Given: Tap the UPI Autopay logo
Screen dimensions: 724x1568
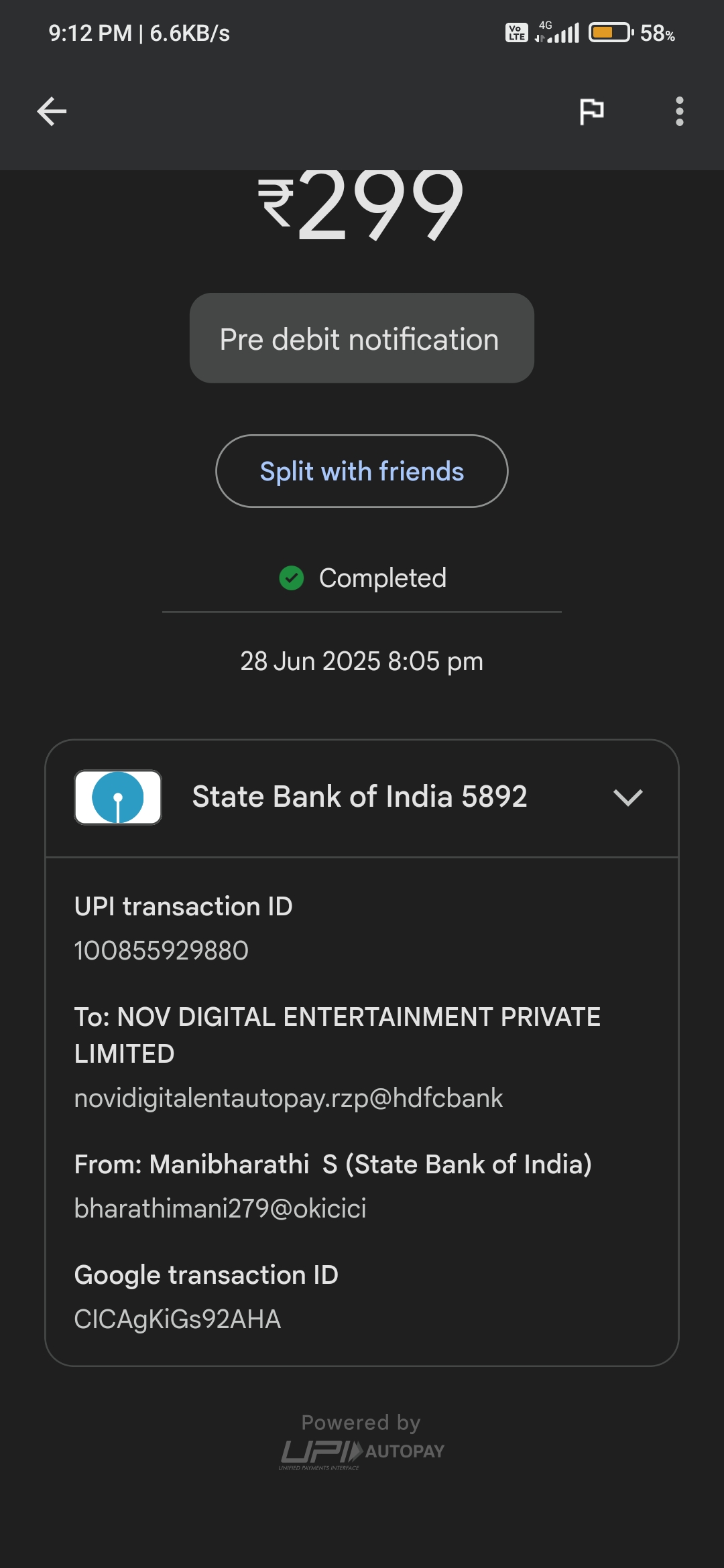Looking at the screenshot, I should coord(362,1453).
